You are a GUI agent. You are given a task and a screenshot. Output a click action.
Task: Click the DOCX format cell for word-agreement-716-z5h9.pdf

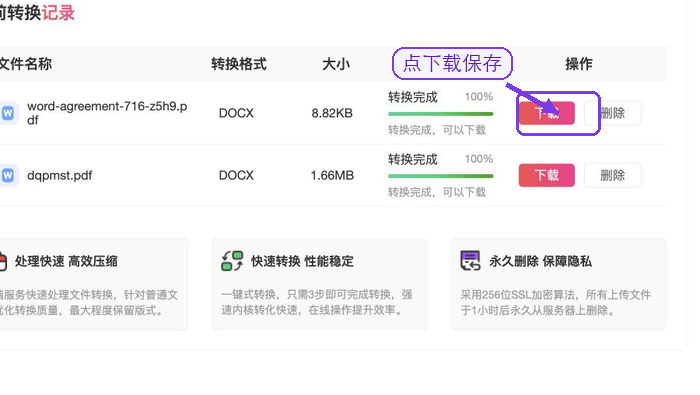(236, 113)
